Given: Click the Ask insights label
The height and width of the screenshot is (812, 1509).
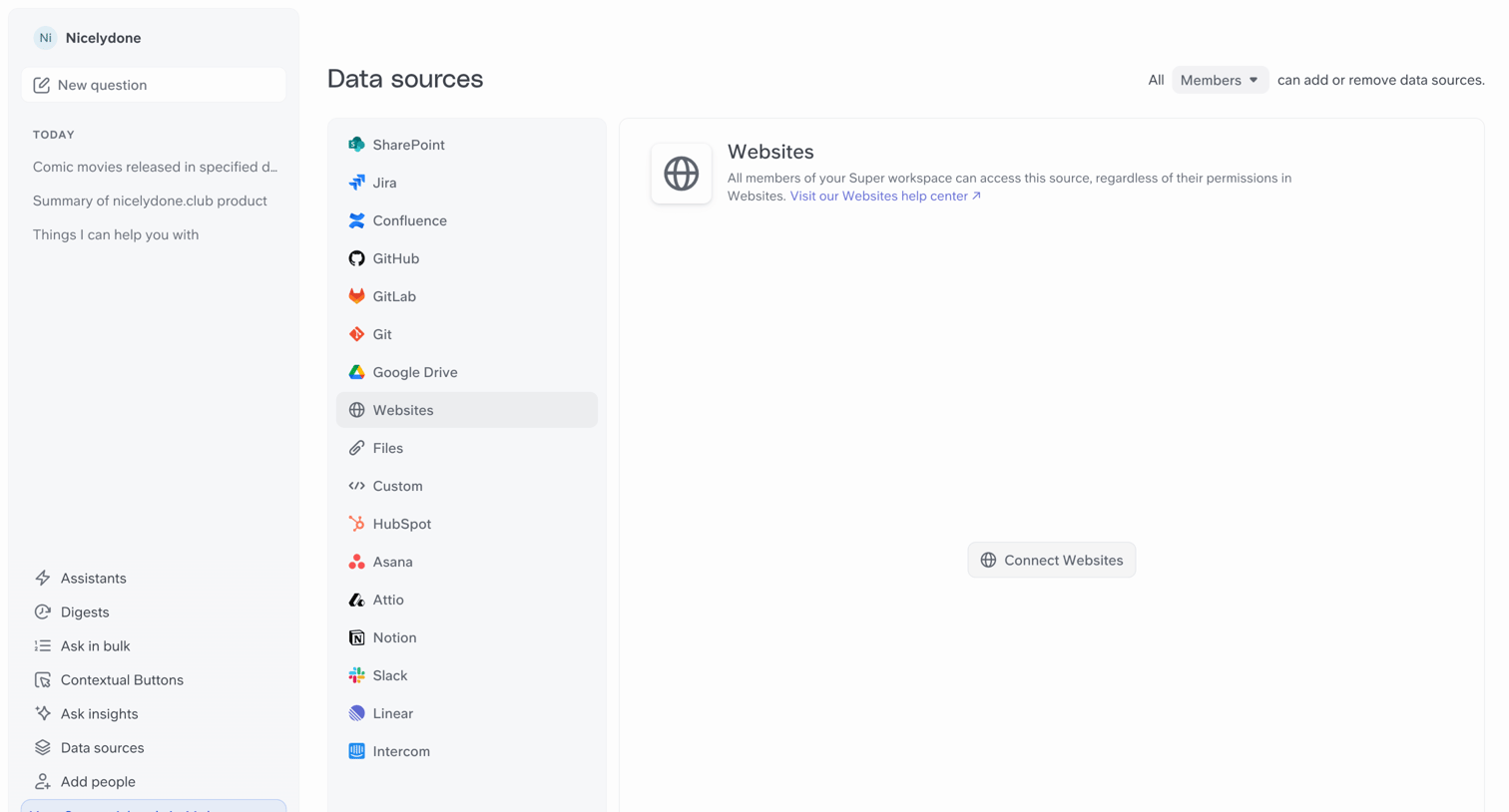Looking at the screenshot, I should (x=100, y=714).
